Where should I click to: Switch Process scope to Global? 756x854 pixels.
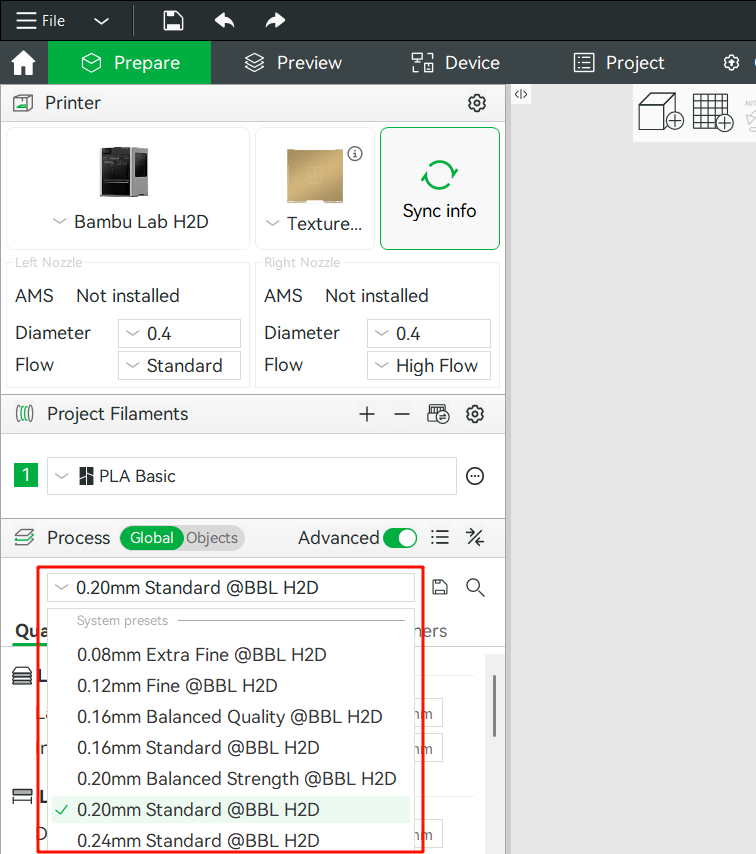[x=152, y=538]
